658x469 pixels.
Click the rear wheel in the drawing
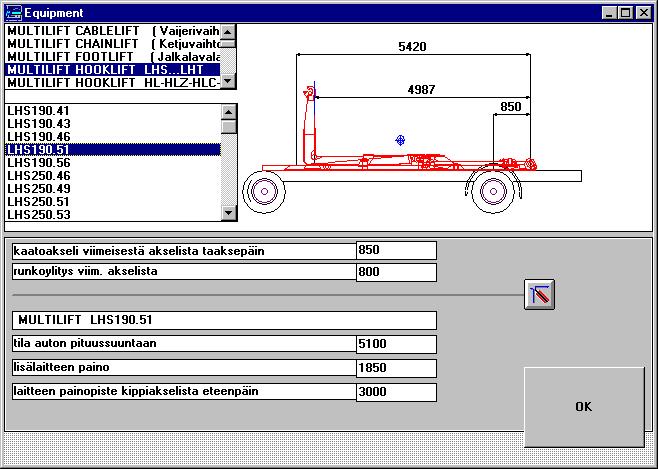click(x=494, y=191)
